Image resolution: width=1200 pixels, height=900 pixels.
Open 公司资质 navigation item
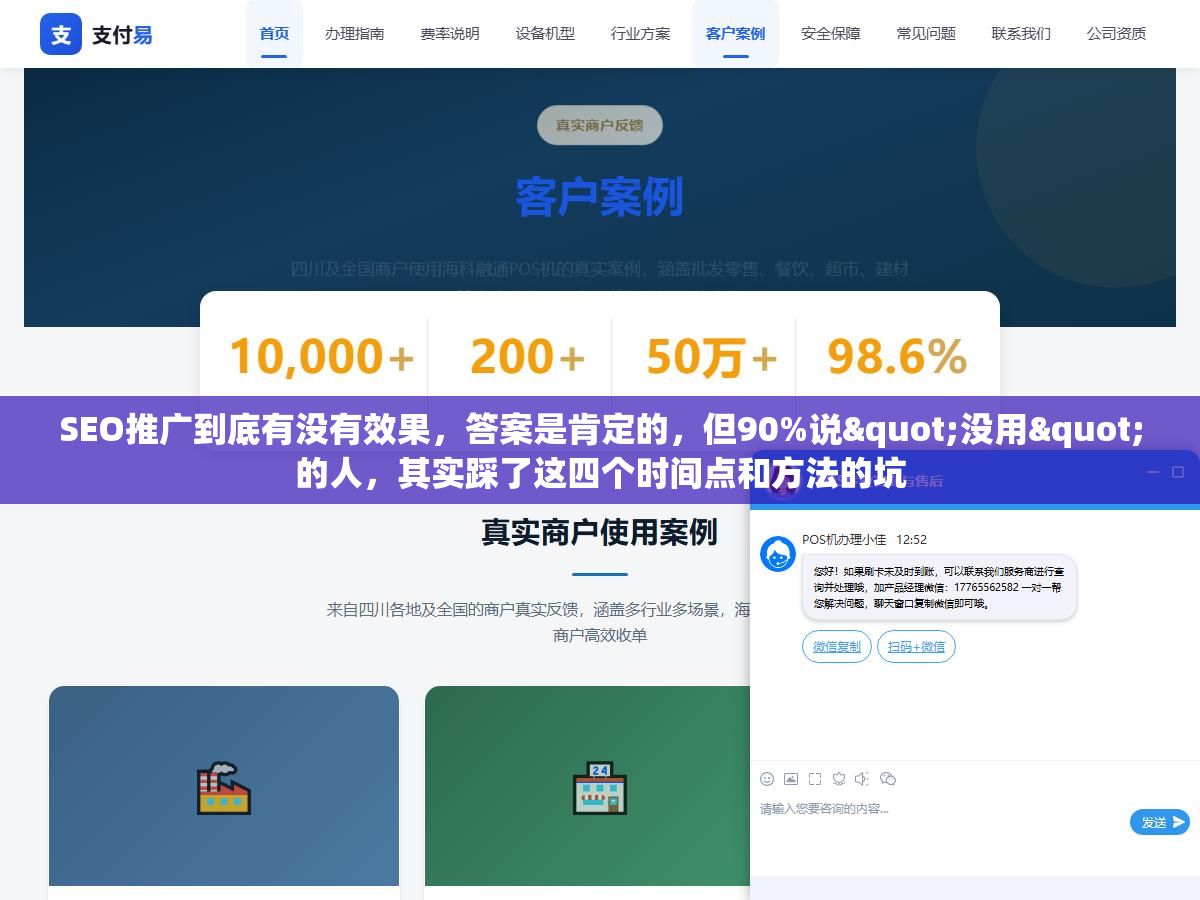(x=1117, y=33)
